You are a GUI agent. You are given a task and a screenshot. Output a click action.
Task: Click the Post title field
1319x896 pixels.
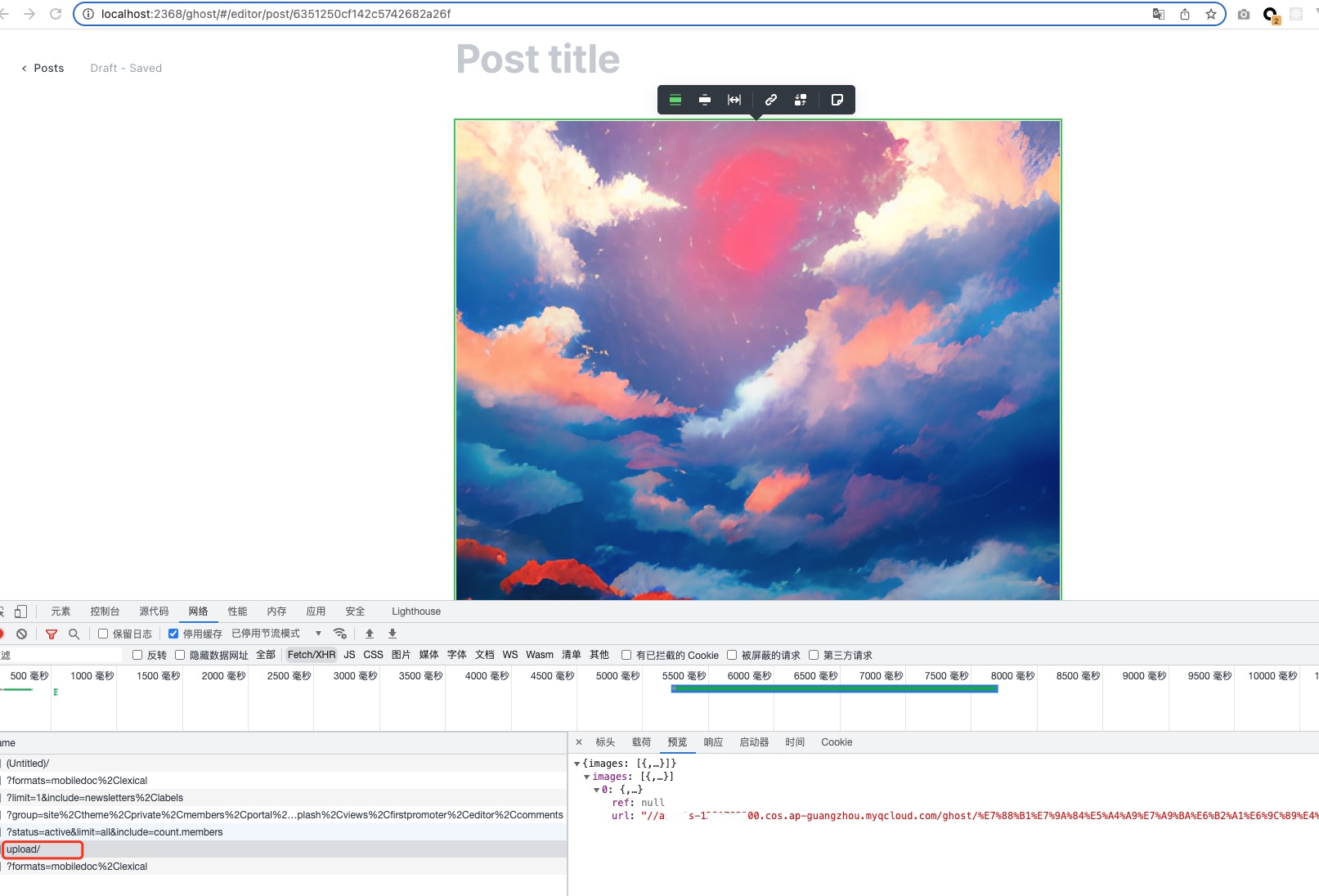pyautogui.click(x=538, y=59)
